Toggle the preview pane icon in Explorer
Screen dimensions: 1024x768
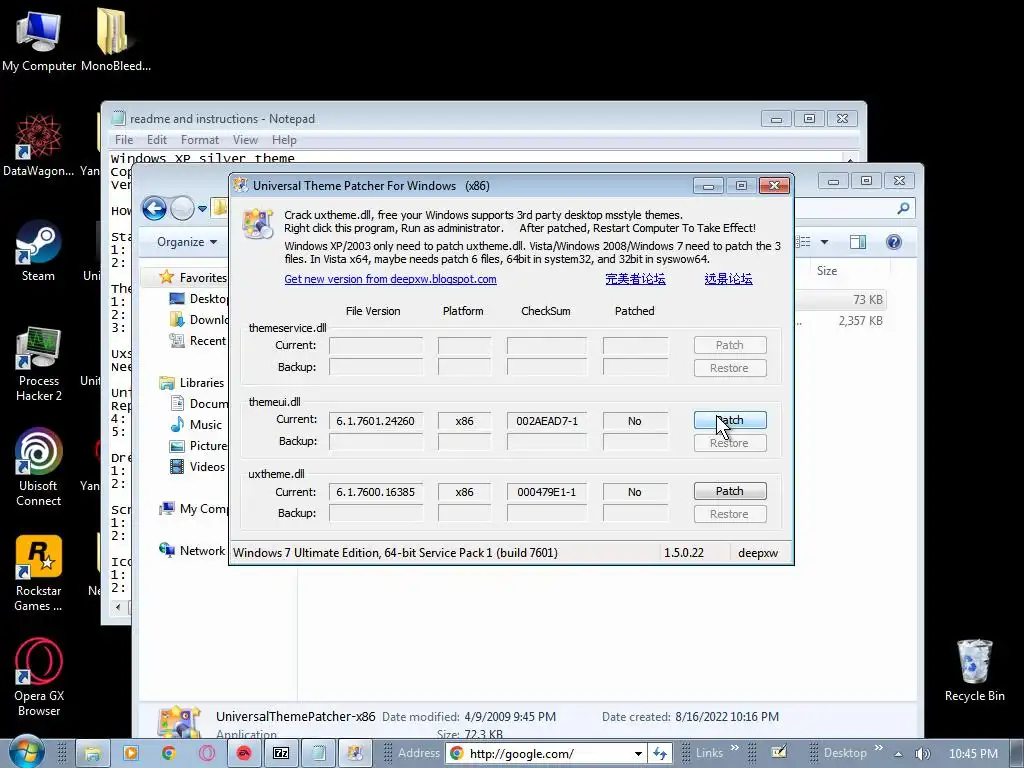point(857,242)
